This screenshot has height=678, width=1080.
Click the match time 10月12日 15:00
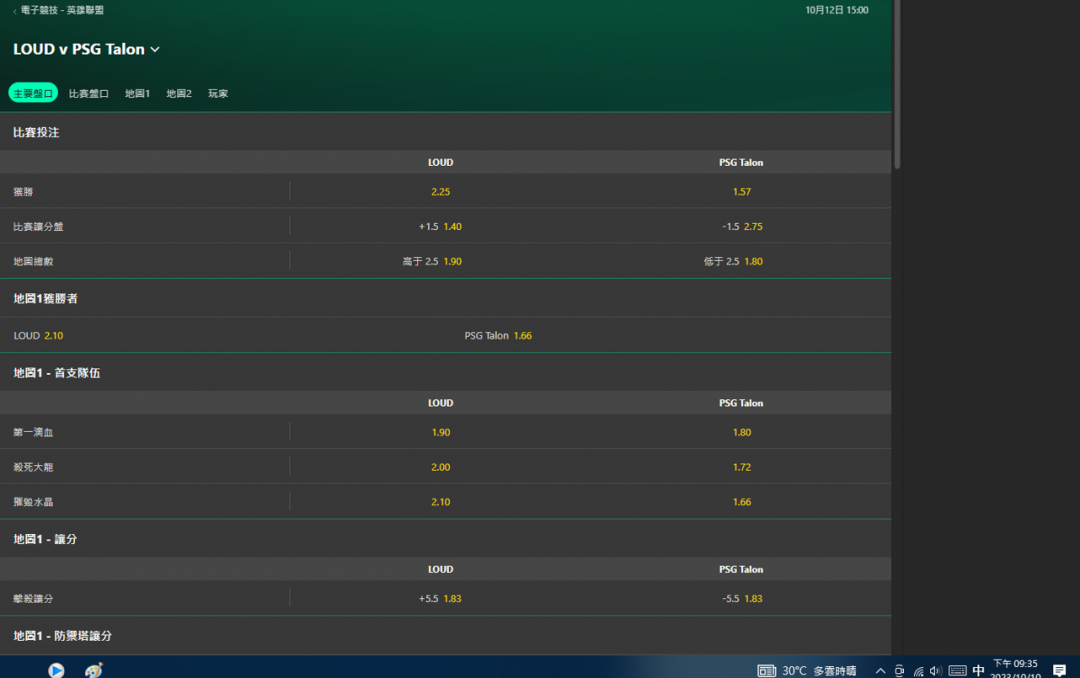837,10
